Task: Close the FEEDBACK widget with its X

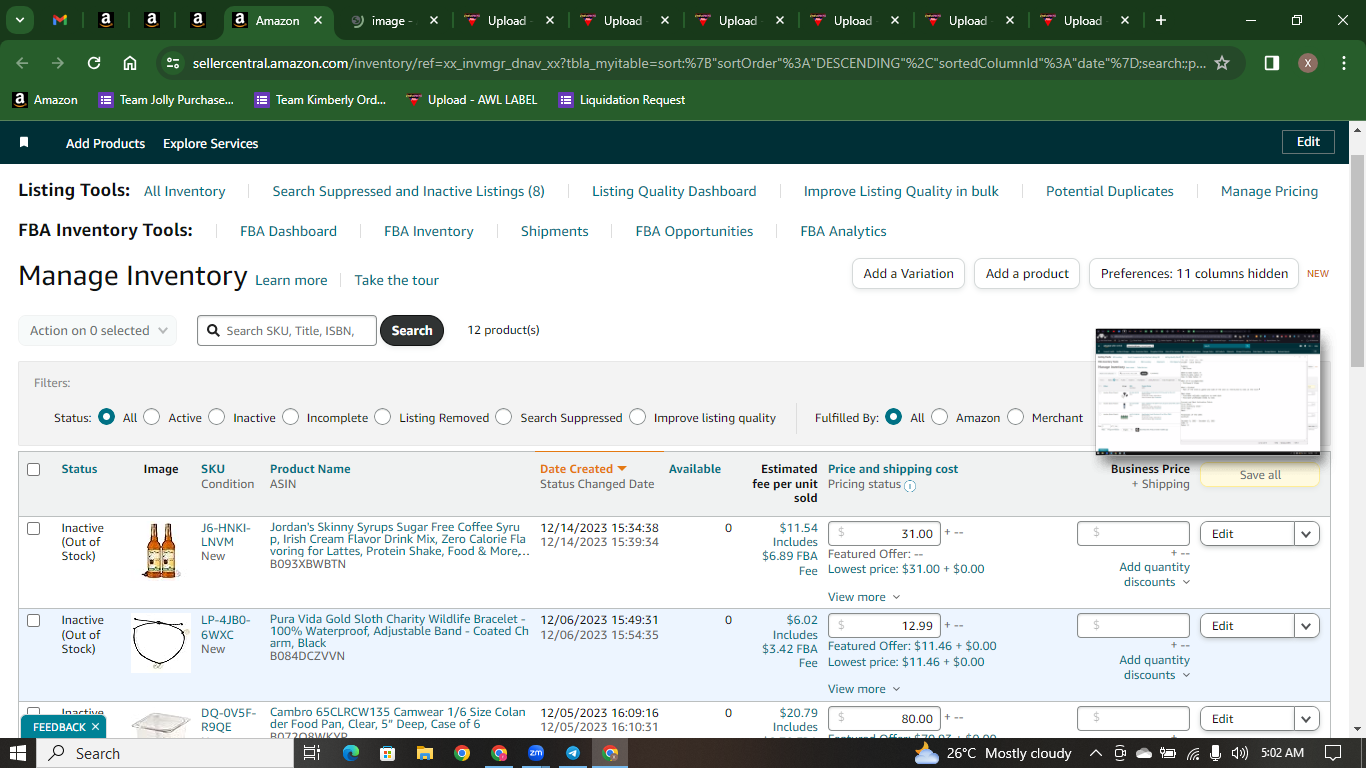Action: click(95, 727)
